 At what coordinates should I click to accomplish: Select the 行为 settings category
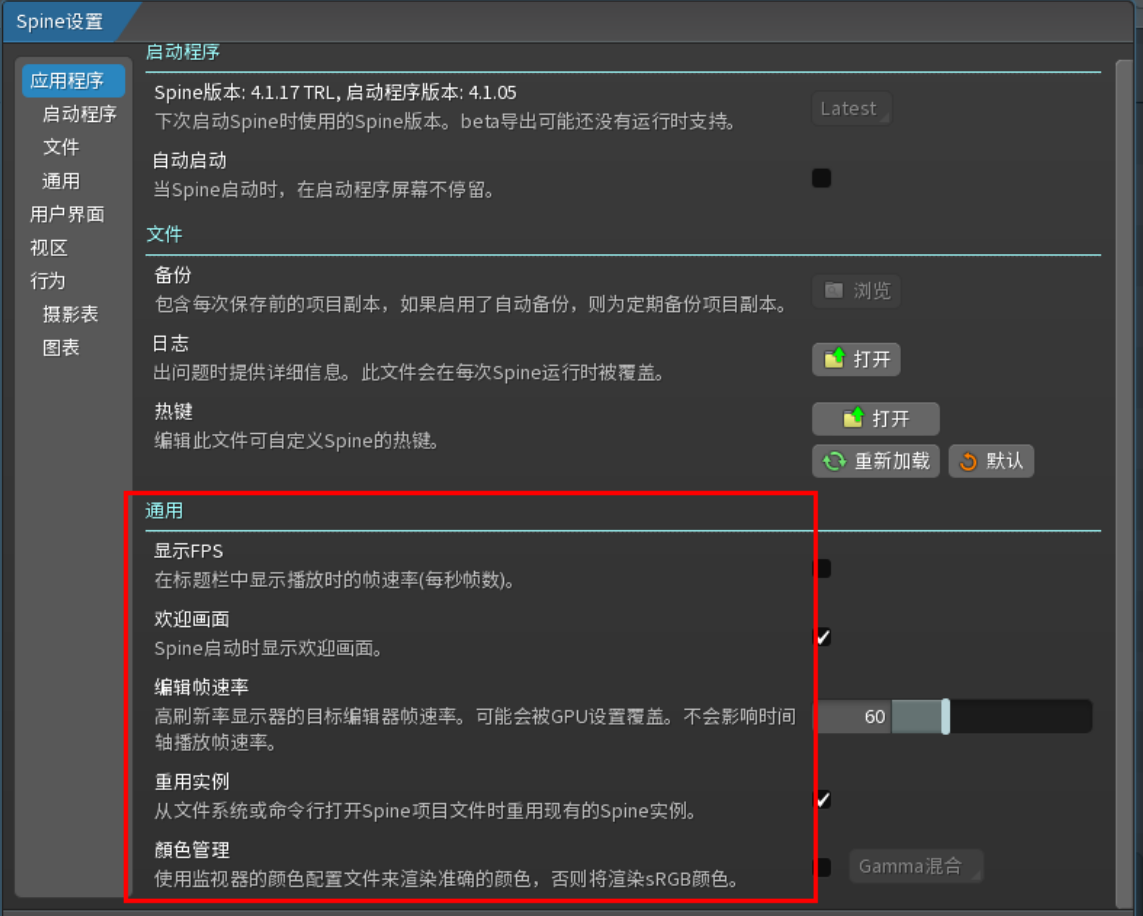48,281
